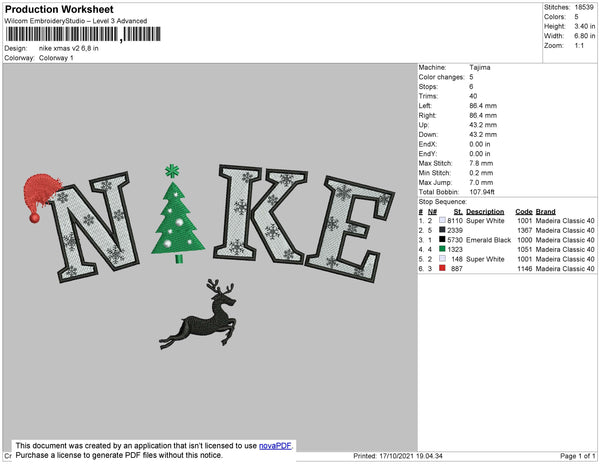The width and height of the screenshot is (600, 464).
Task: Click the N# column header
Action: coord(432,212)
